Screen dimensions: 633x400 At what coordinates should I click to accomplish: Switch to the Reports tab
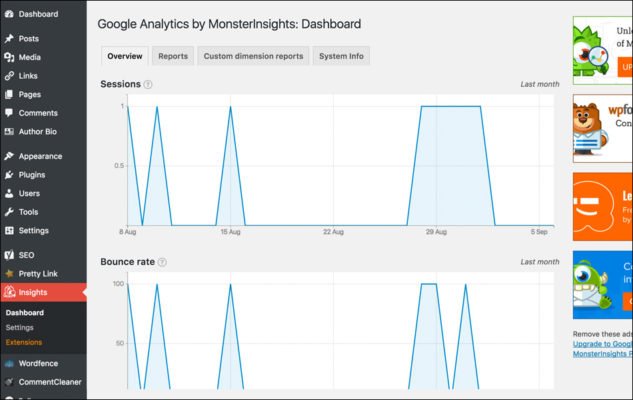point(173,56)
